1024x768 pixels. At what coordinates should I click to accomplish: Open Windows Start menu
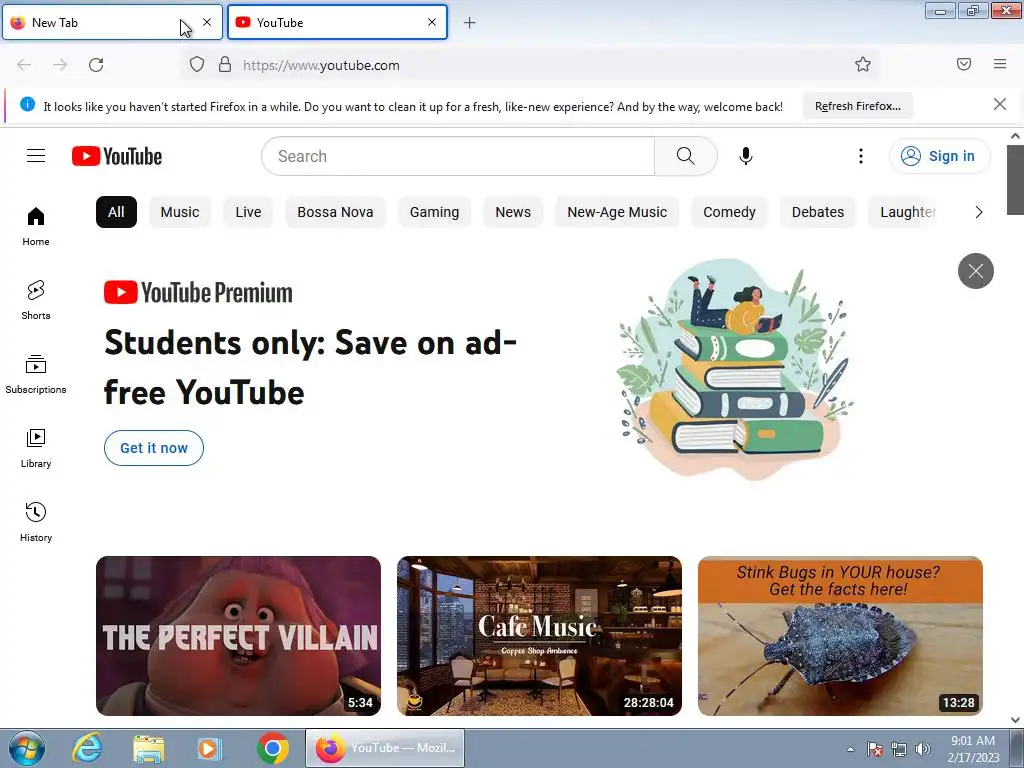(x=27, y=748)
